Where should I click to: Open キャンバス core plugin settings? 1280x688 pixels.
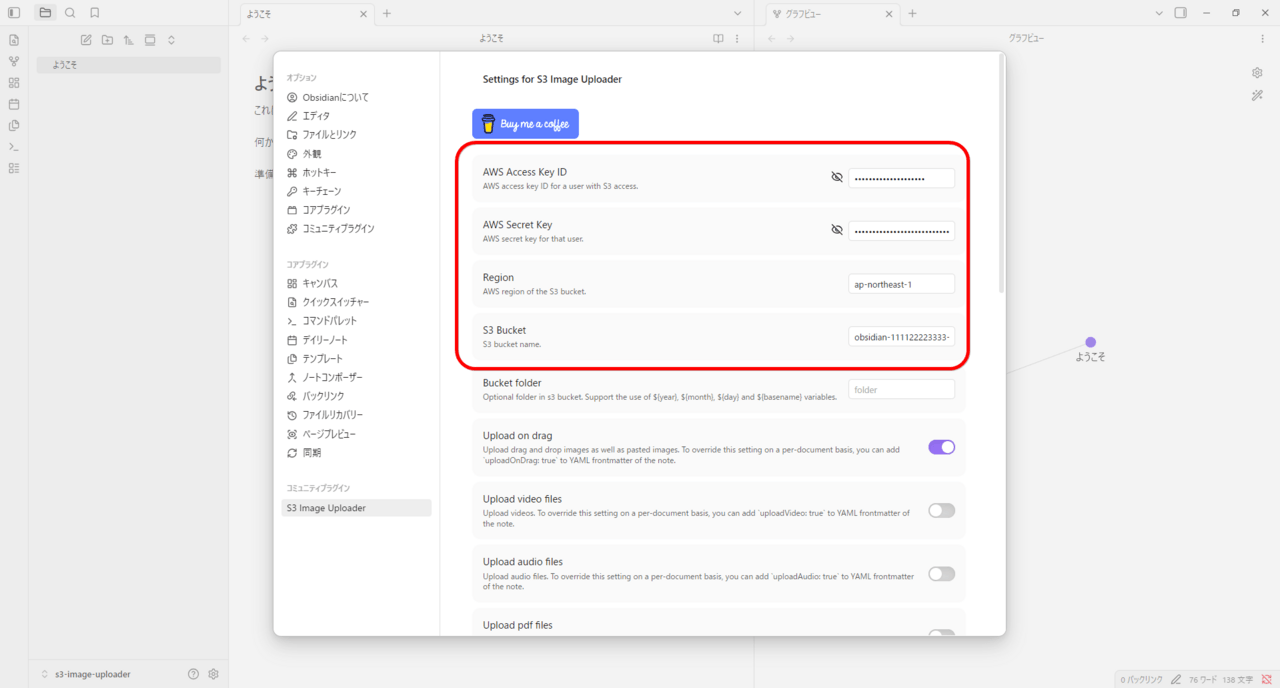click(356, 284)
